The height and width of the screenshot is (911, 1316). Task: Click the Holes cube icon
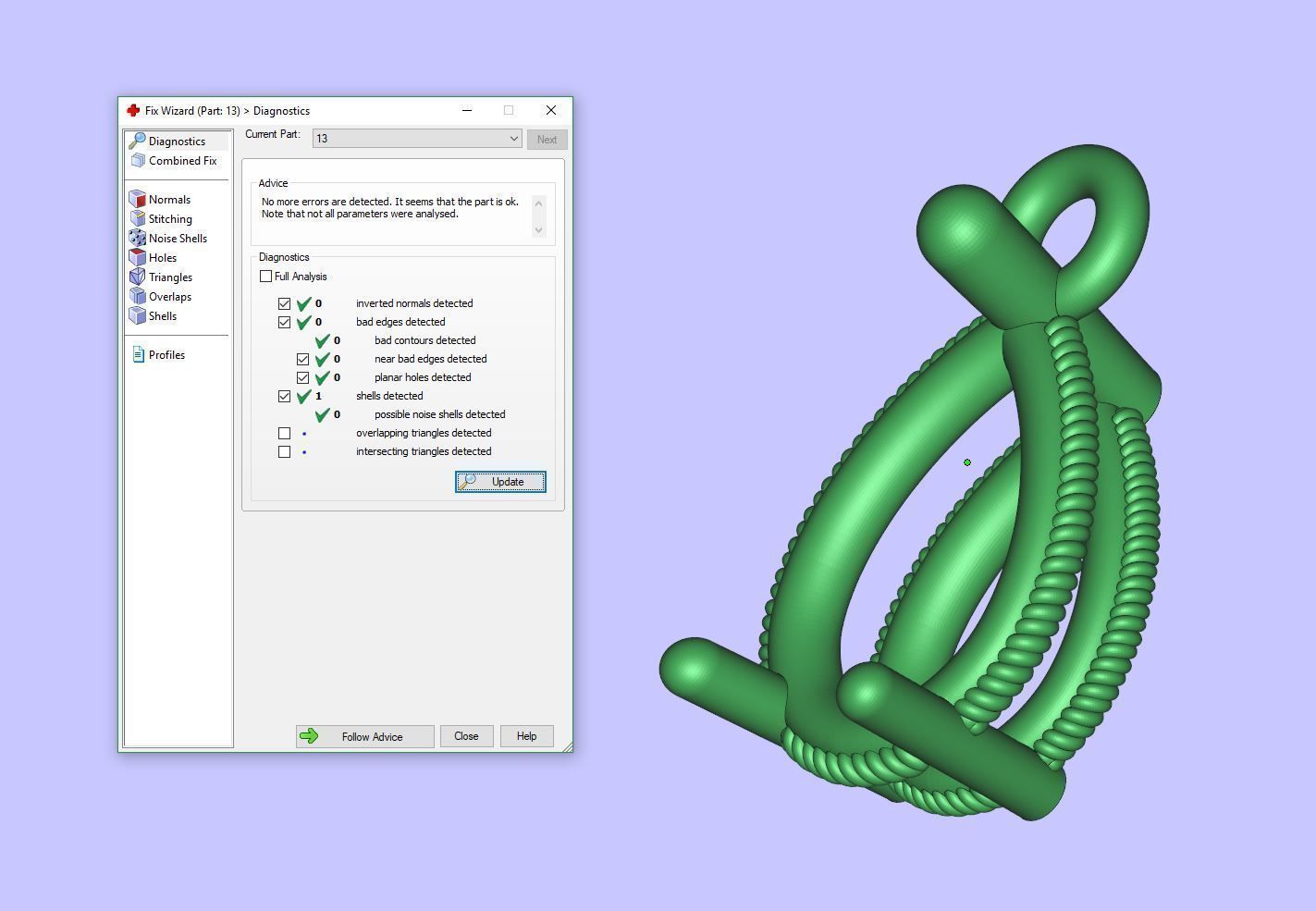coord(138,257)
